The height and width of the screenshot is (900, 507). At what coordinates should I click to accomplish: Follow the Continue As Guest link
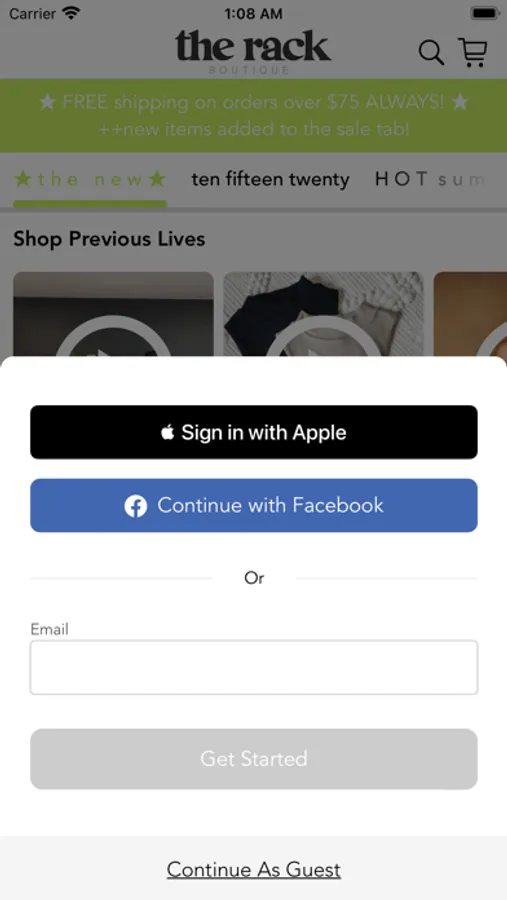[254, 870]
